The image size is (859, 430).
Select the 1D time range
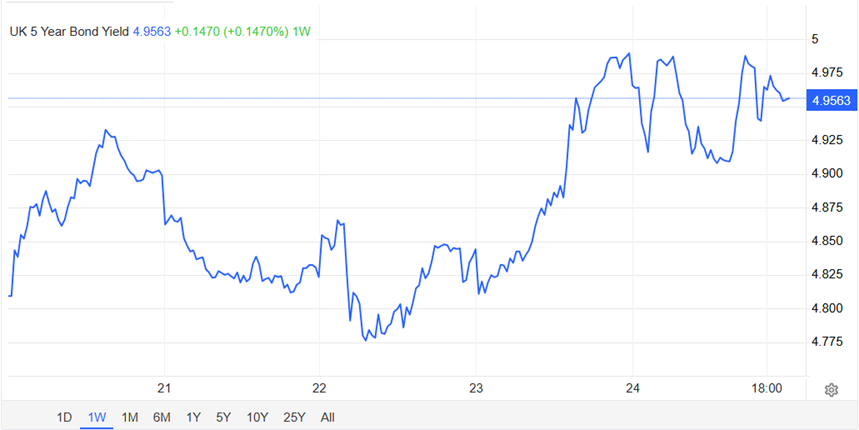pyautogui.click(x=64, y=417)
